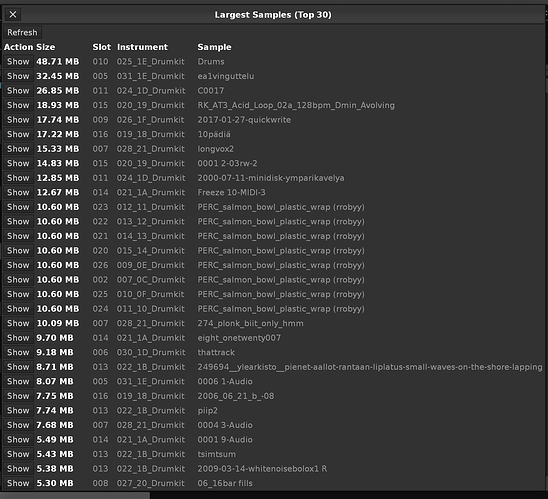Show PERC_salmon_bowl sample in slot 023
The height and width of the screenshot is (499, 548).
19,207
